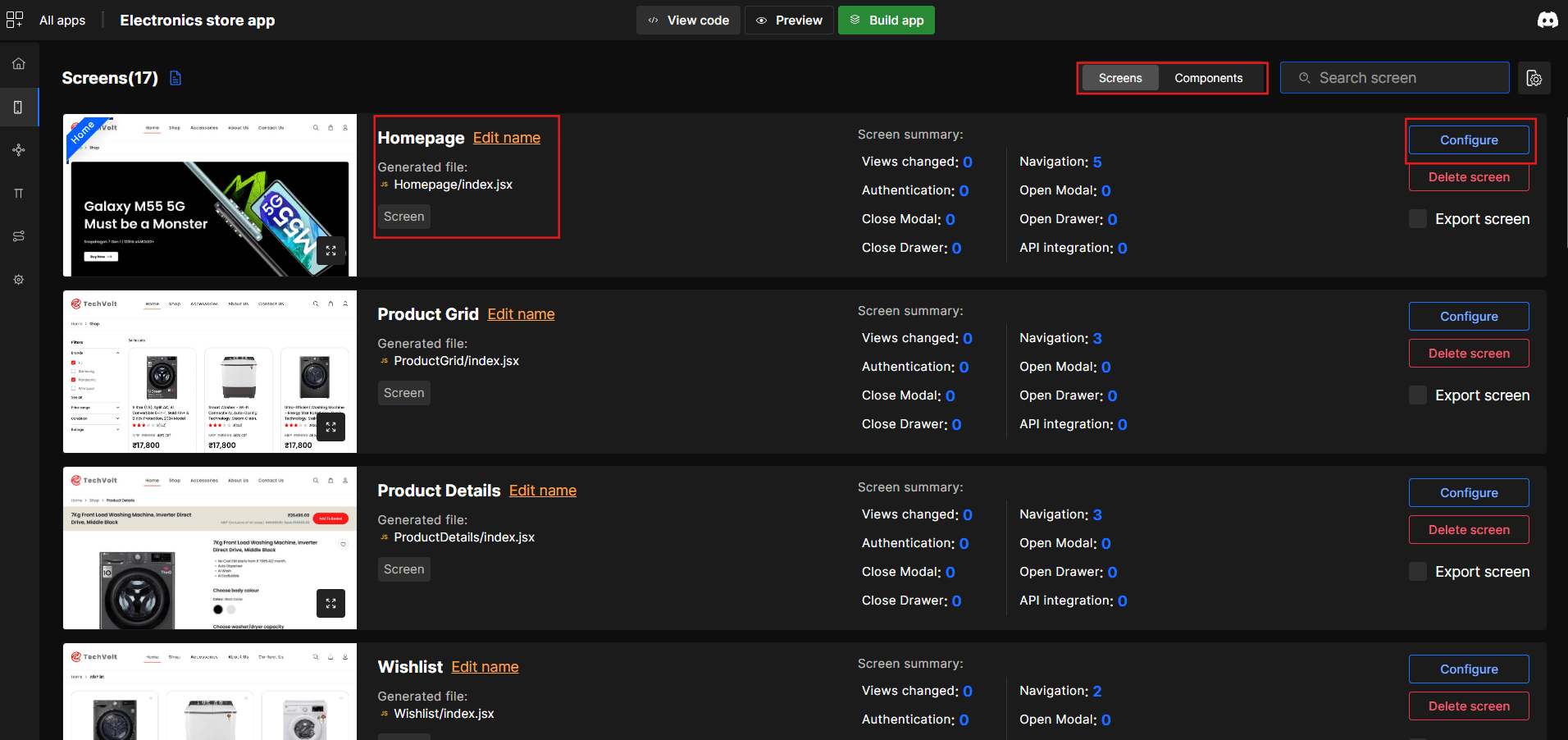Open the components icon in the sidebar
This screenshot has width=1568, height=740.
pyautogui.click(x=19, y=150)
